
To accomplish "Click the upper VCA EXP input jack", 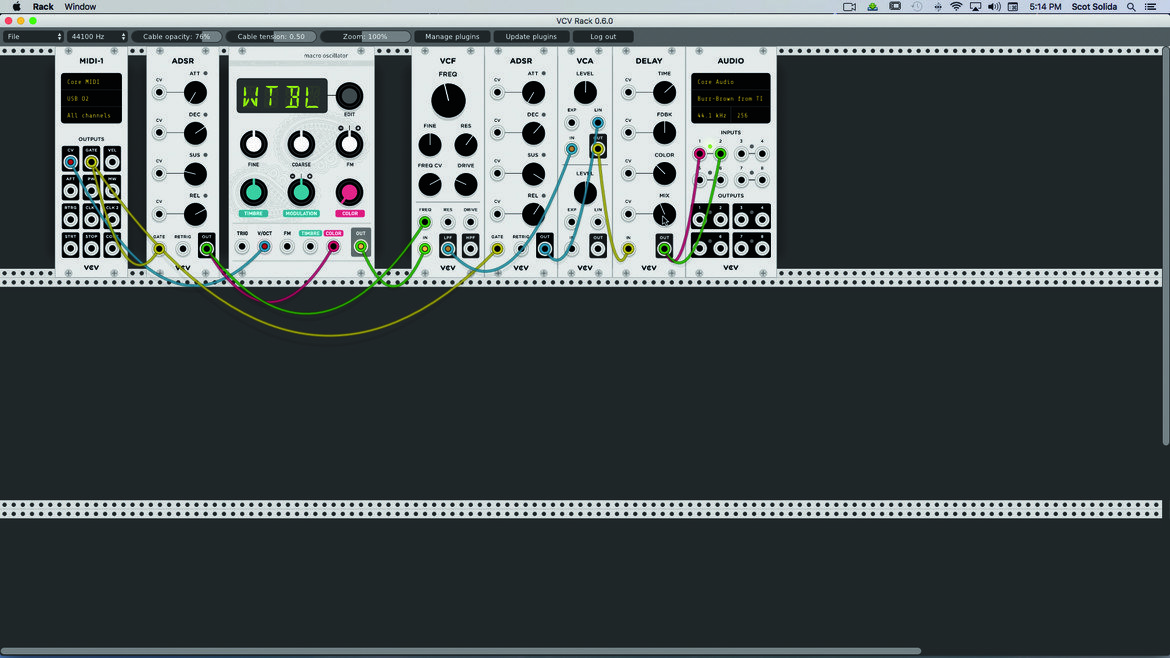I will 572,122.
